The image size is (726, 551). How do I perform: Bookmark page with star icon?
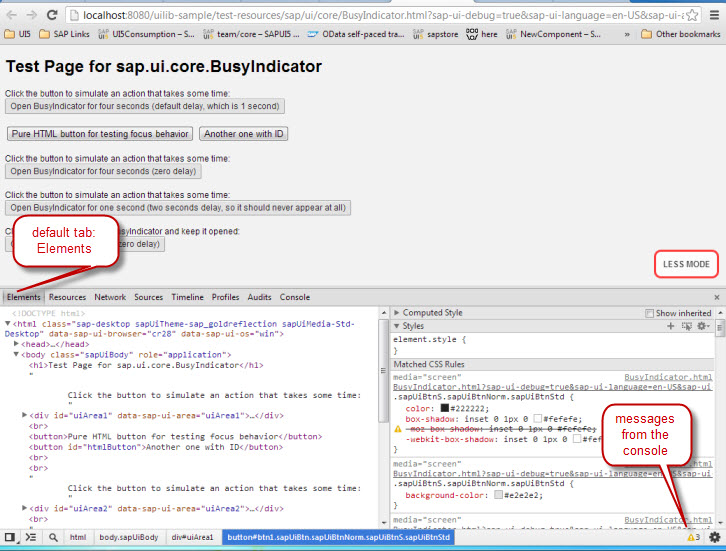point(692,15)
